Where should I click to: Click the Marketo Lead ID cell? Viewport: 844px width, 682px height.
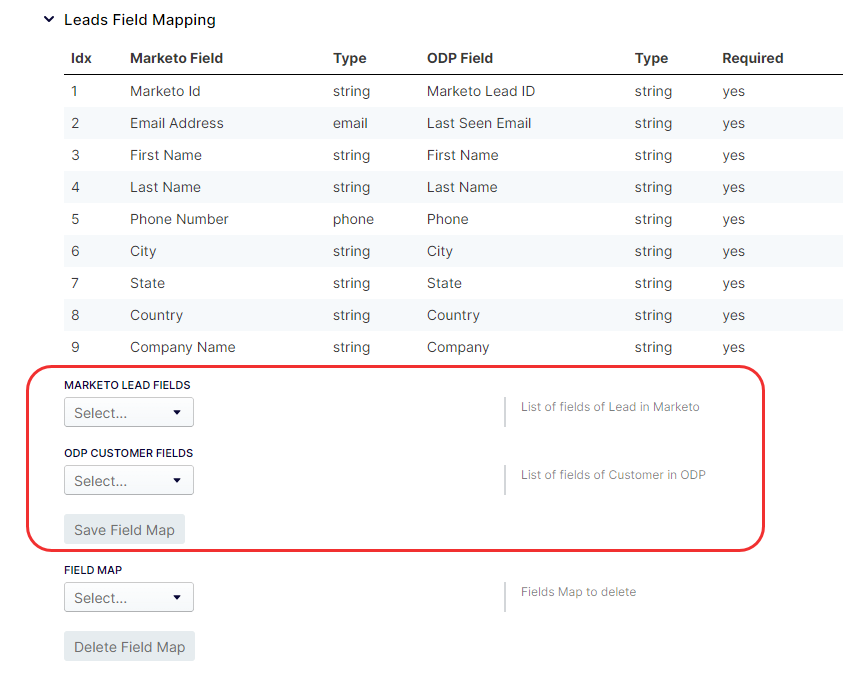click(x=481, y=92)
